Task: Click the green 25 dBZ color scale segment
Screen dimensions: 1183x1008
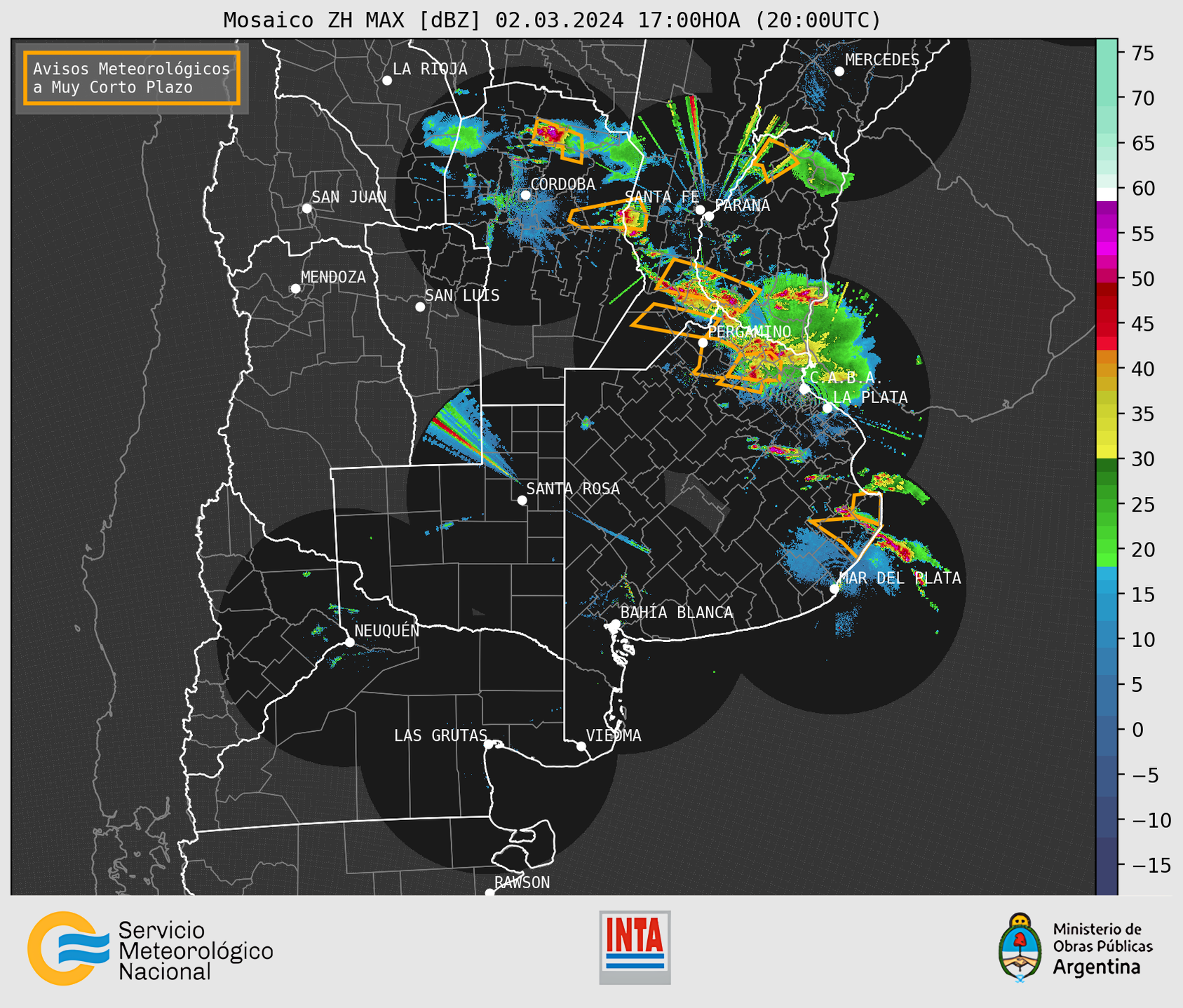Action: pyautogui.click(x=1107, y=504)
